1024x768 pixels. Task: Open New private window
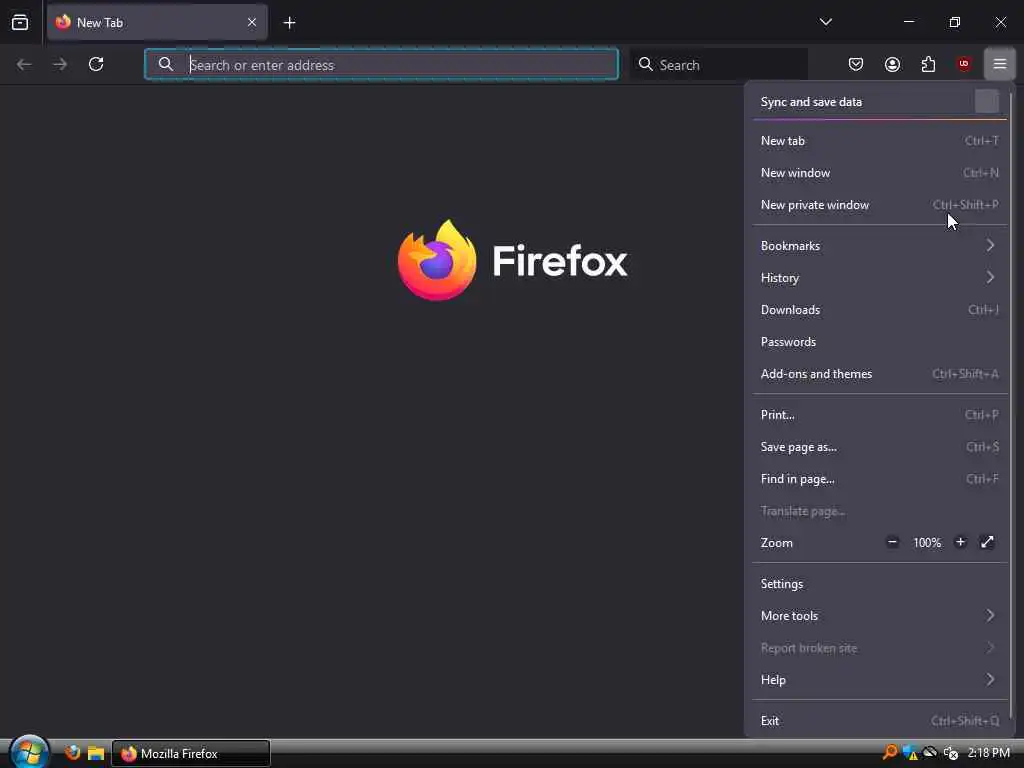coord(880,204)
